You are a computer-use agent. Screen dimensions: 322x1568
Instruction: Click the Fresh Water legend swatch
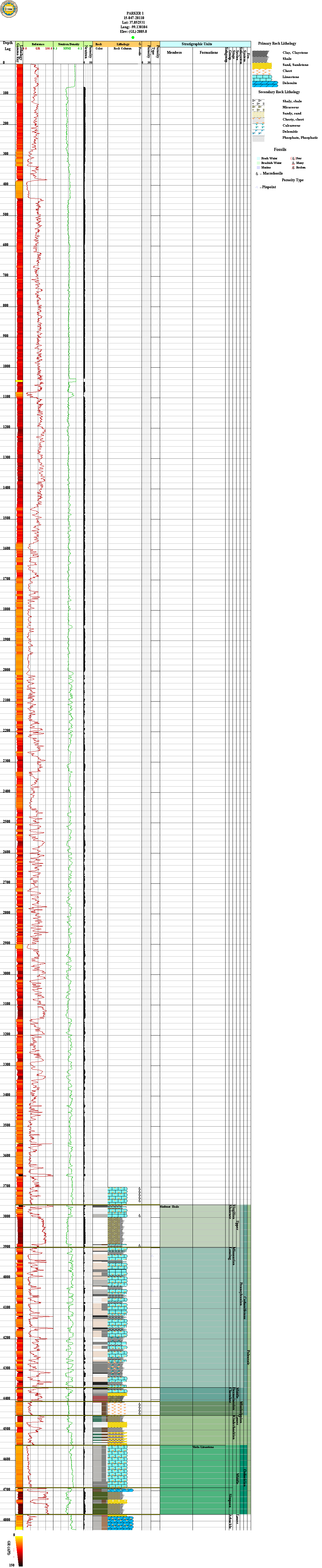(258, 158)
